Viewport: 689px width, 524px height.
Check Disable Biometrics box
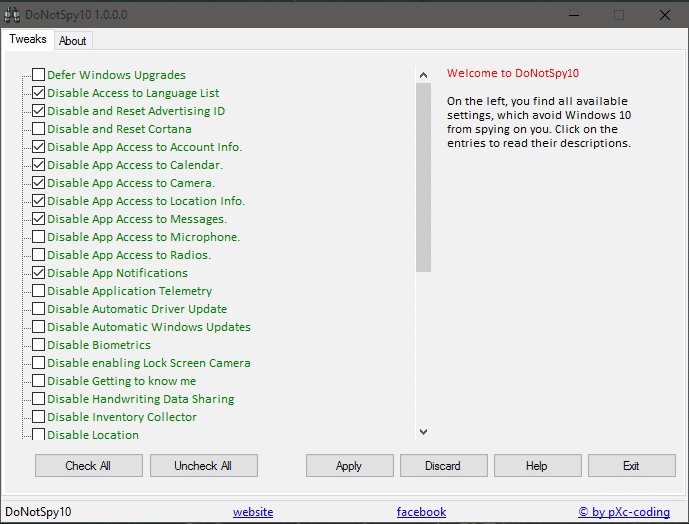point(39,345)
